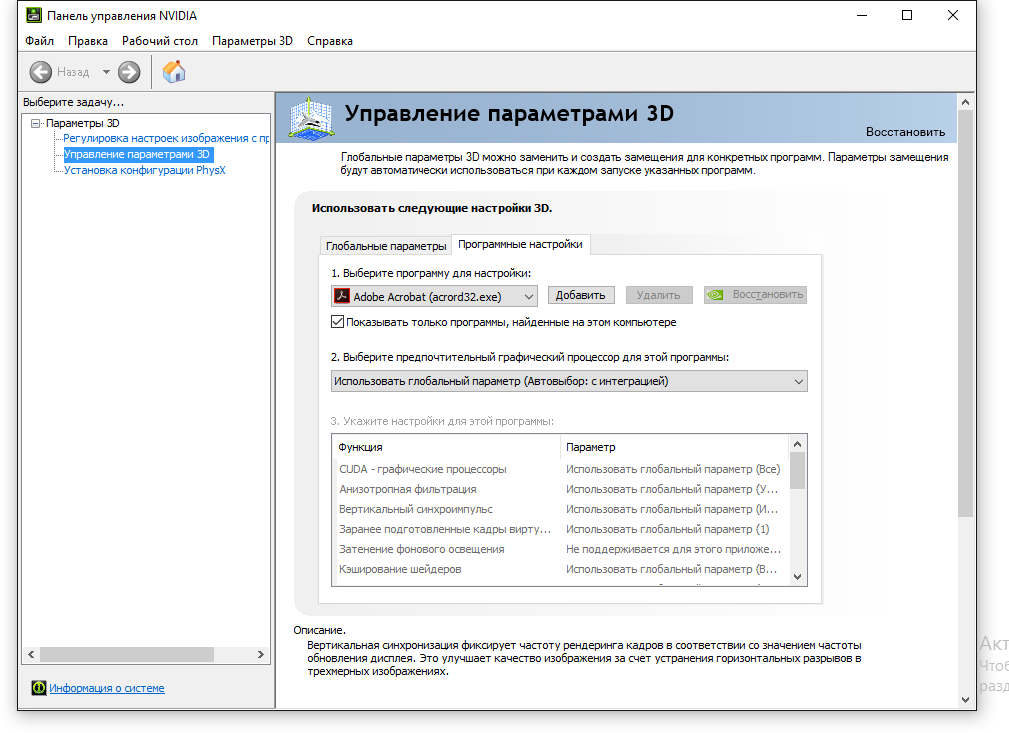This screenshot has height=733, width=1009.
Task: Toggle 'Показывать только программы' checkbox
Action: point(337,322)
